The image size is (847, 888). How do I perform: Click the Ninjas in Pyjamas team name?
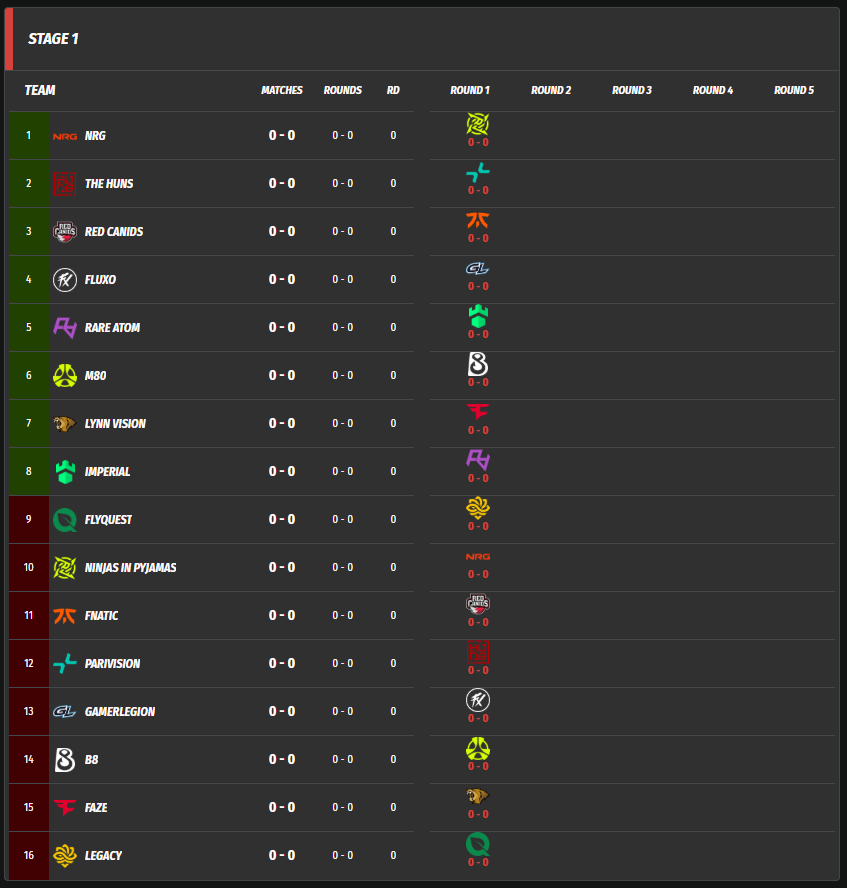point(131,568)
